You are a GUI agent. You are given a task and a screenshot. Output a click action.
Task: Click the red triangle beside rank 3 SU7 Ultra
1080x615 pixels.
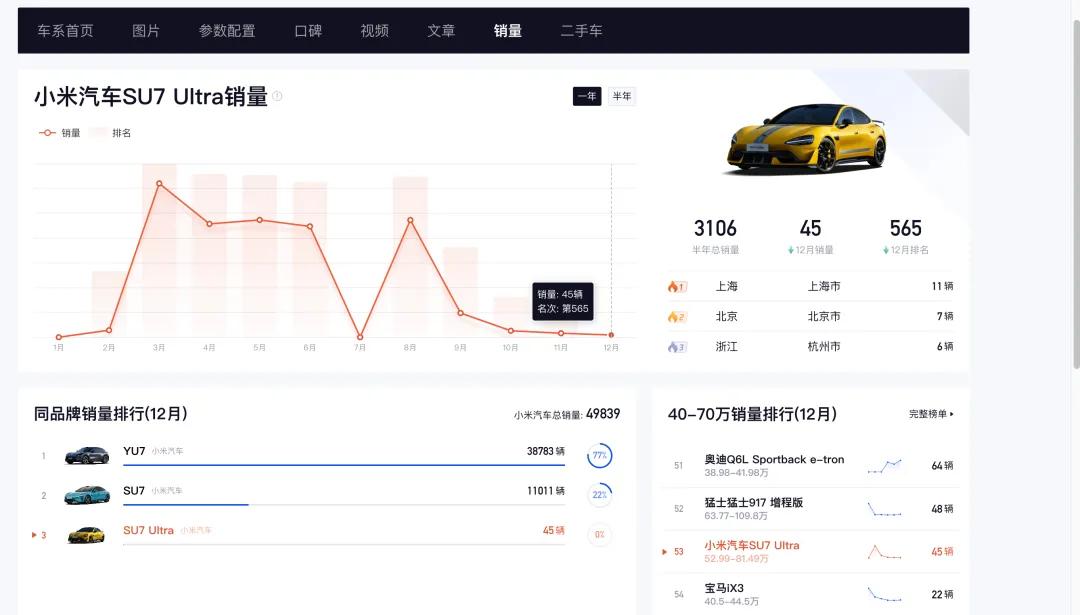[x=32, y=535]
